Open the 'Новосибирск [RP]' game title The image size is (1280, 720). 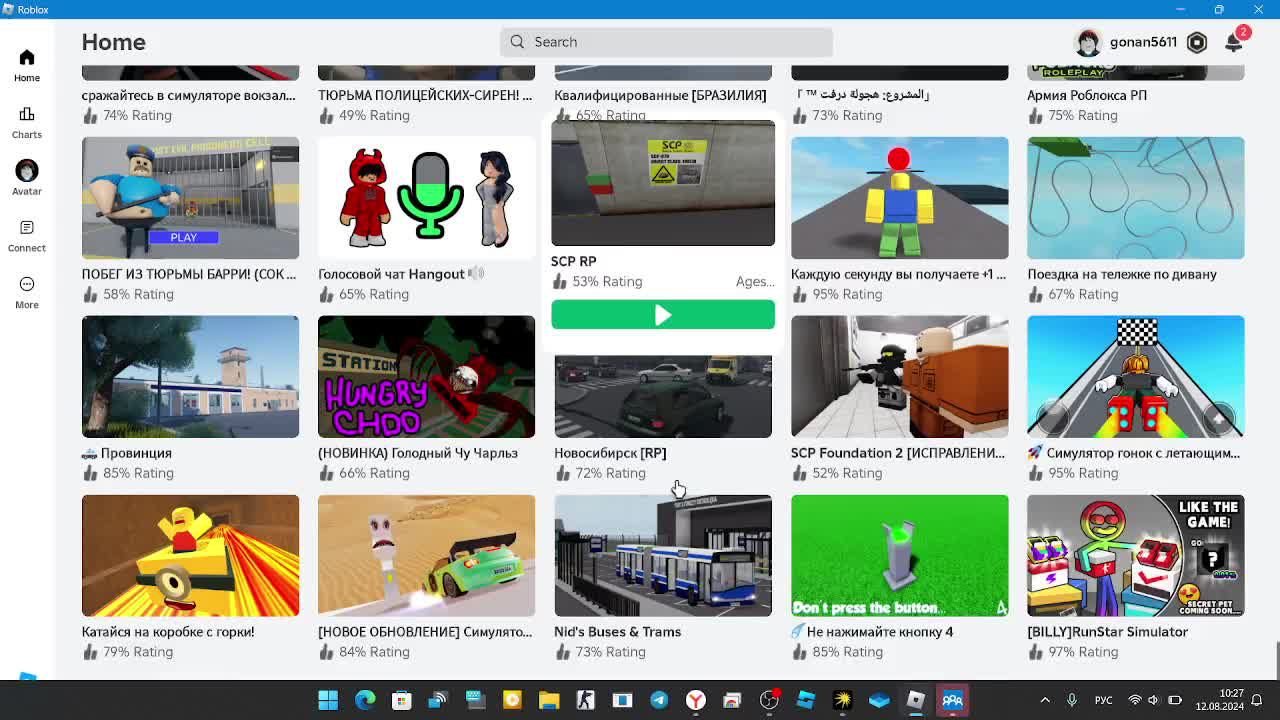click(x=610, y=453)
